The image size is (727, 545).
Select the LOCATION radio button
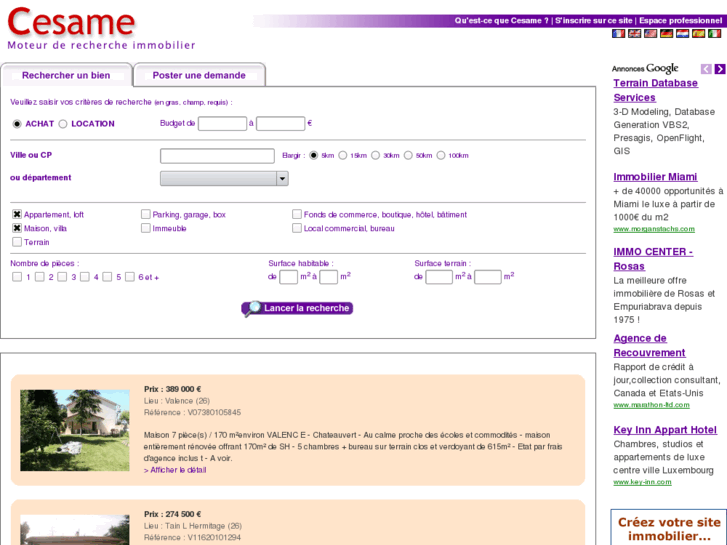(63, 124)
